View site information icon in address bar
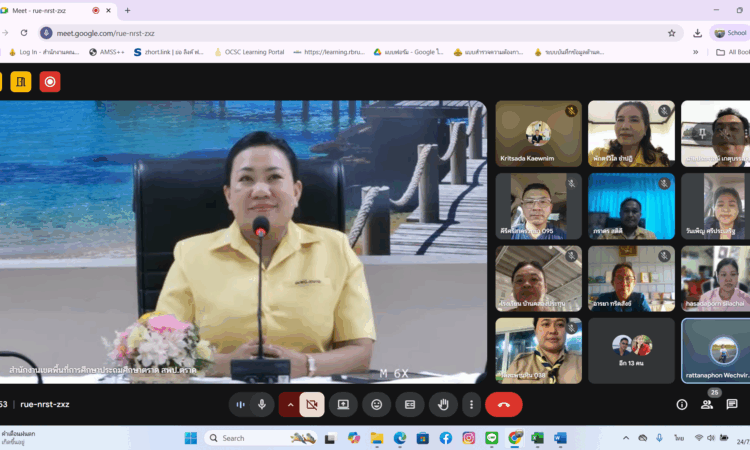 46,33
